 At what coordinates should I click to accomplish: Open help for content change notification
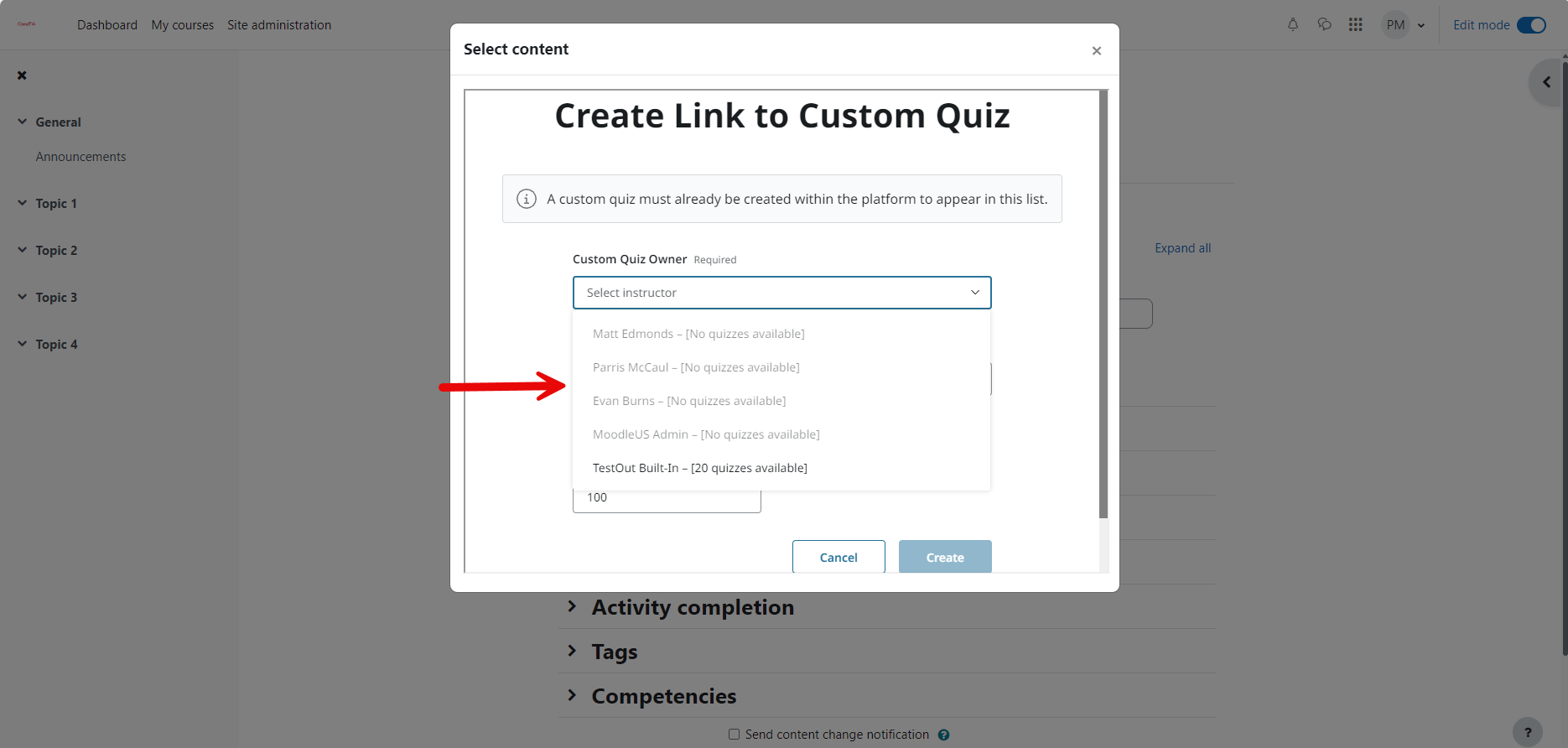click(943, 735)
